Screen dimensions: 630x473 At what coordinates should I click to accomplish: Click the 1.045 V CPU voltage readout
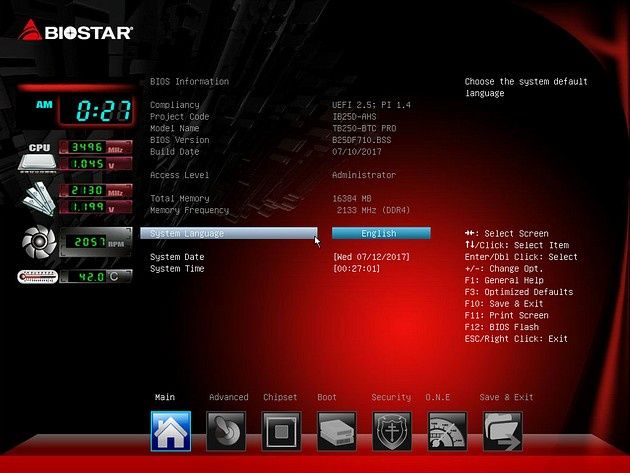coord(96,164)
